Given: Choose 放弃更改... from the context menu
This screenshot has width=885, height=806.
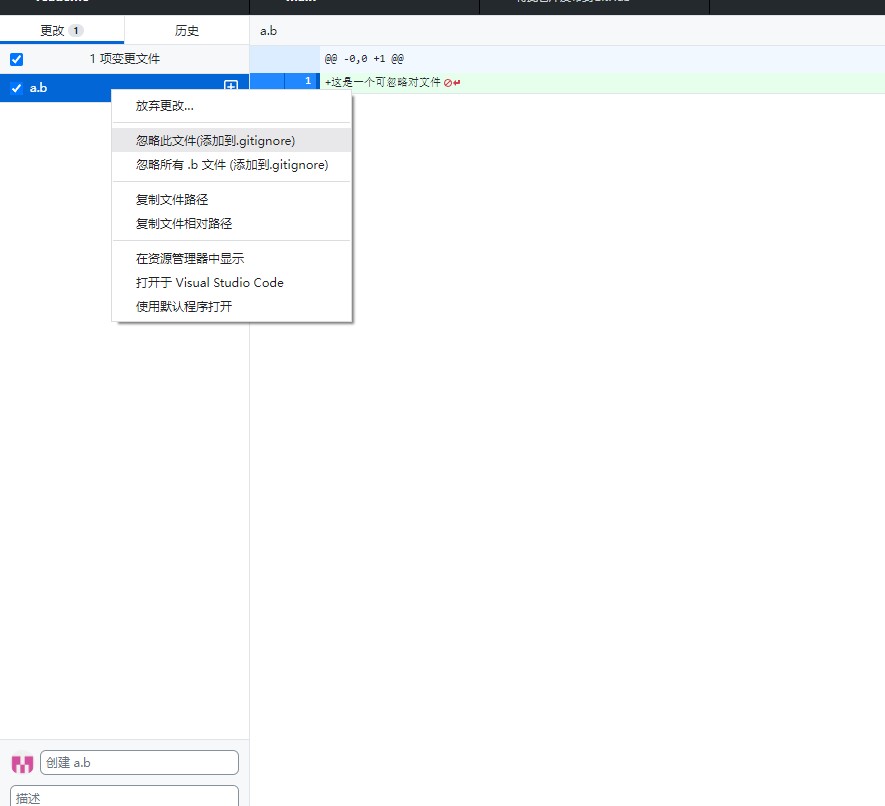Looking at the screenshot, I should point(165,106).
